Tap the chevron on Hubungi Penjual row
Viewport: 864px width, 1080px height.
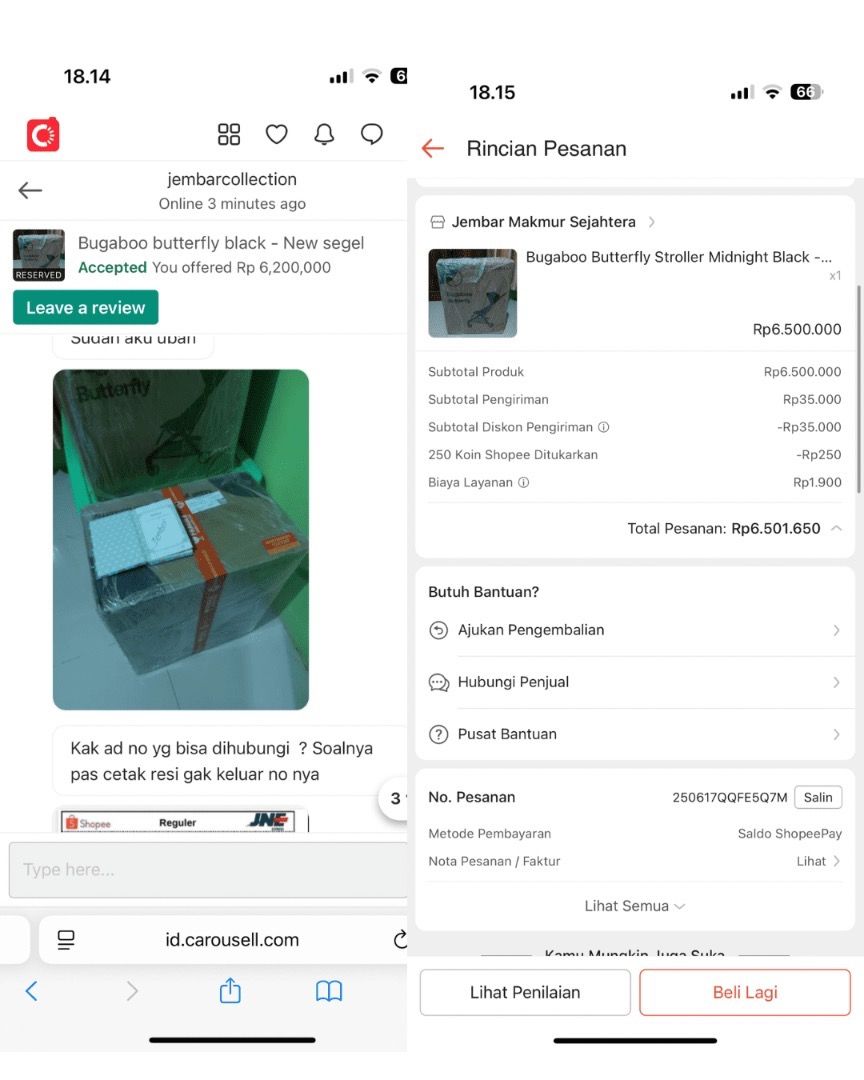(x=836, y=683)
